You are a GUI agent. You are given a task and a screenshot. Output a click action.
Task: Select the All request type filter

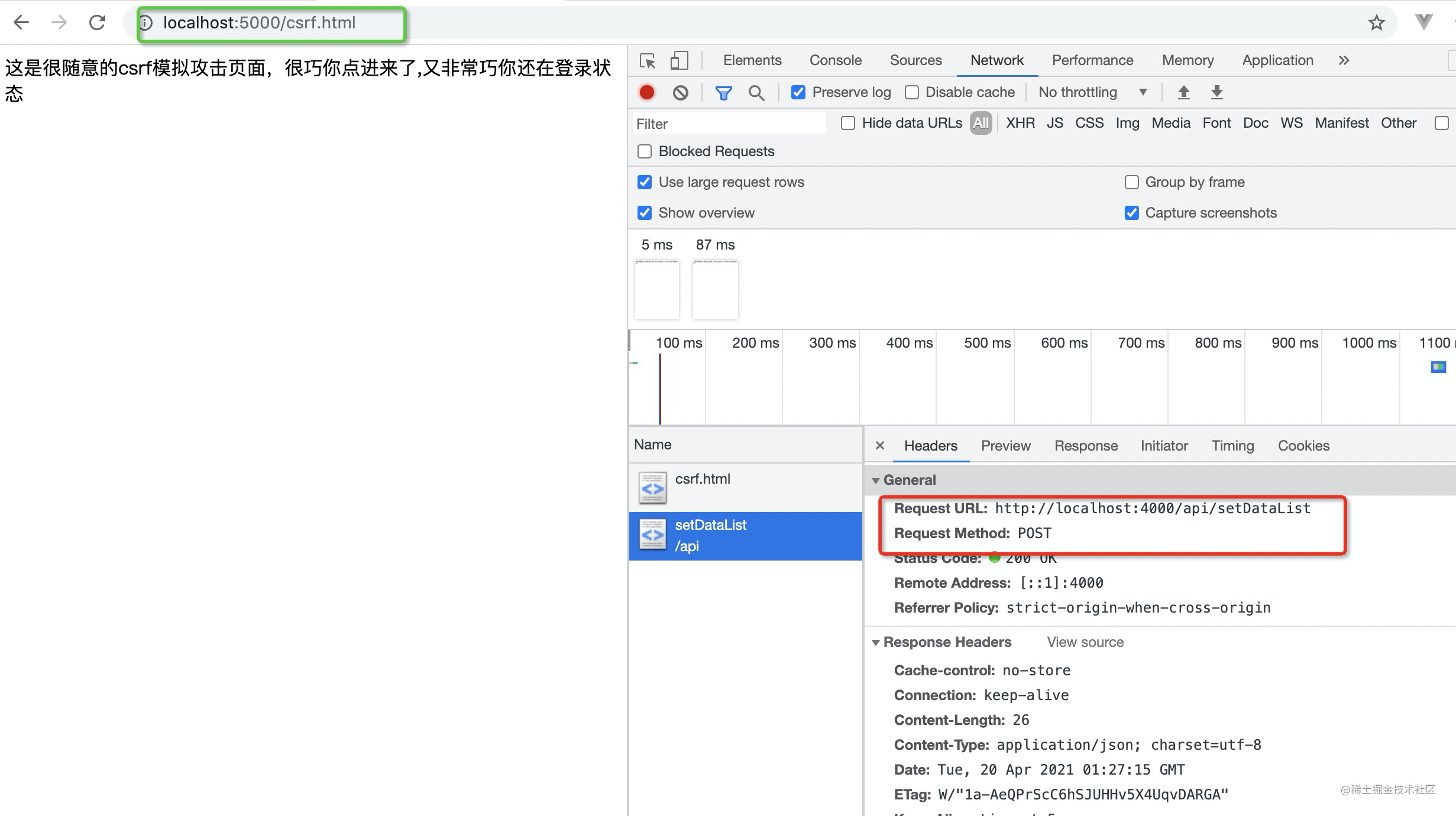point(981,123)
